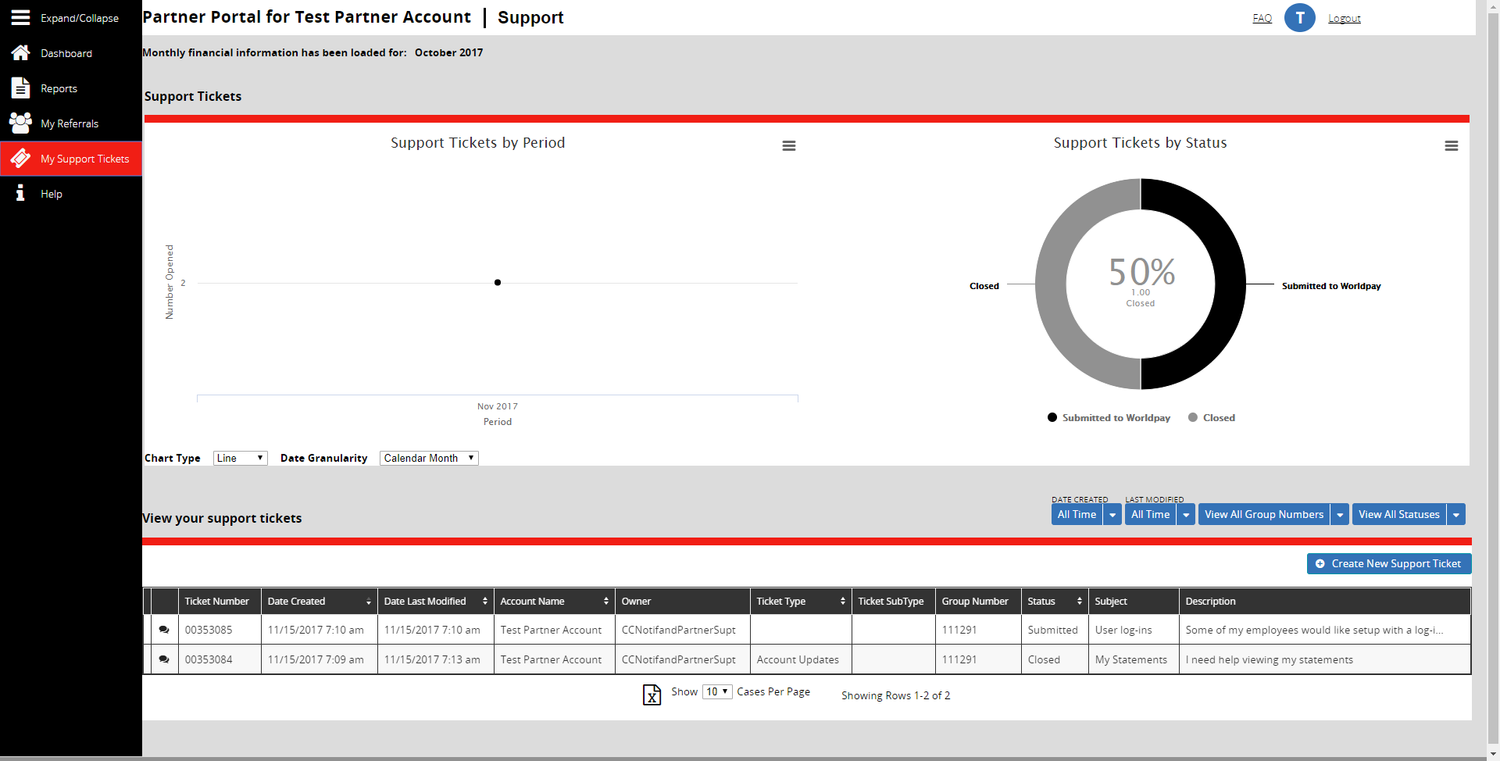Toggle the Submitted to Worldpay legend item
1500x761 pixels.
pyautogui.click(x=1109, y=417)
